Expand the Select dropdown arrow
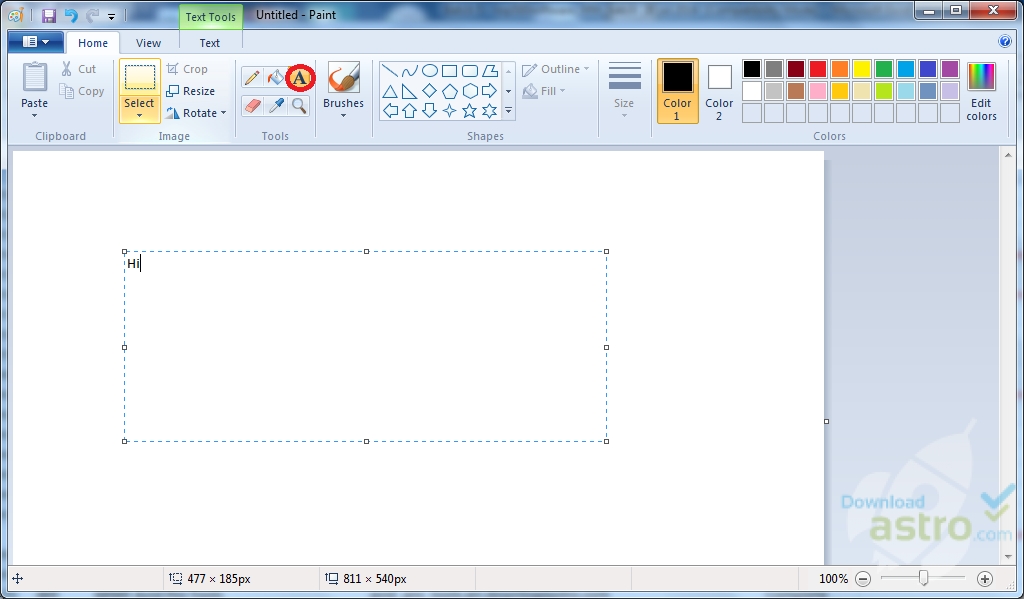 [x=139, y=115]
